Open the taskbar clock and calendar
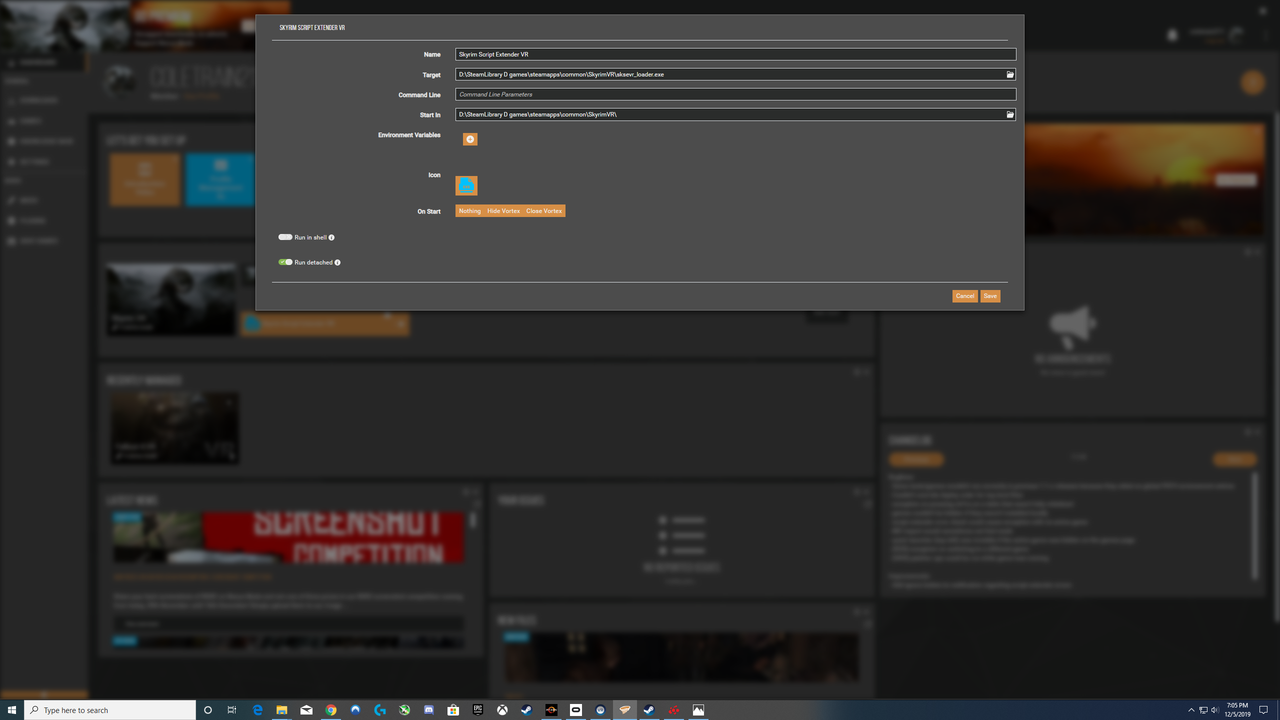Image resolution: width=1280 pixels, height=720 pixels. [1237, 710]
